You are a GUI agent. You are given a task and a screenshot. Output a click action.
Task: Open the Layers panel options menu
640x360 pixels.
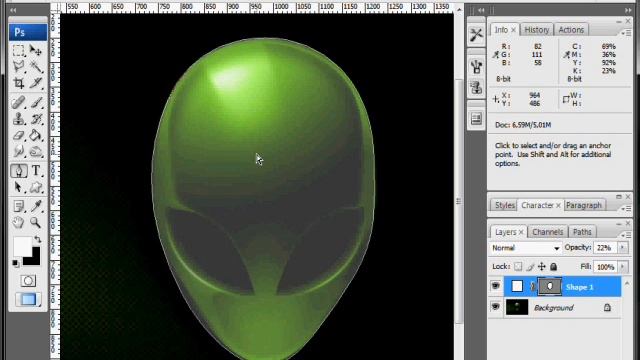[625, 235]
